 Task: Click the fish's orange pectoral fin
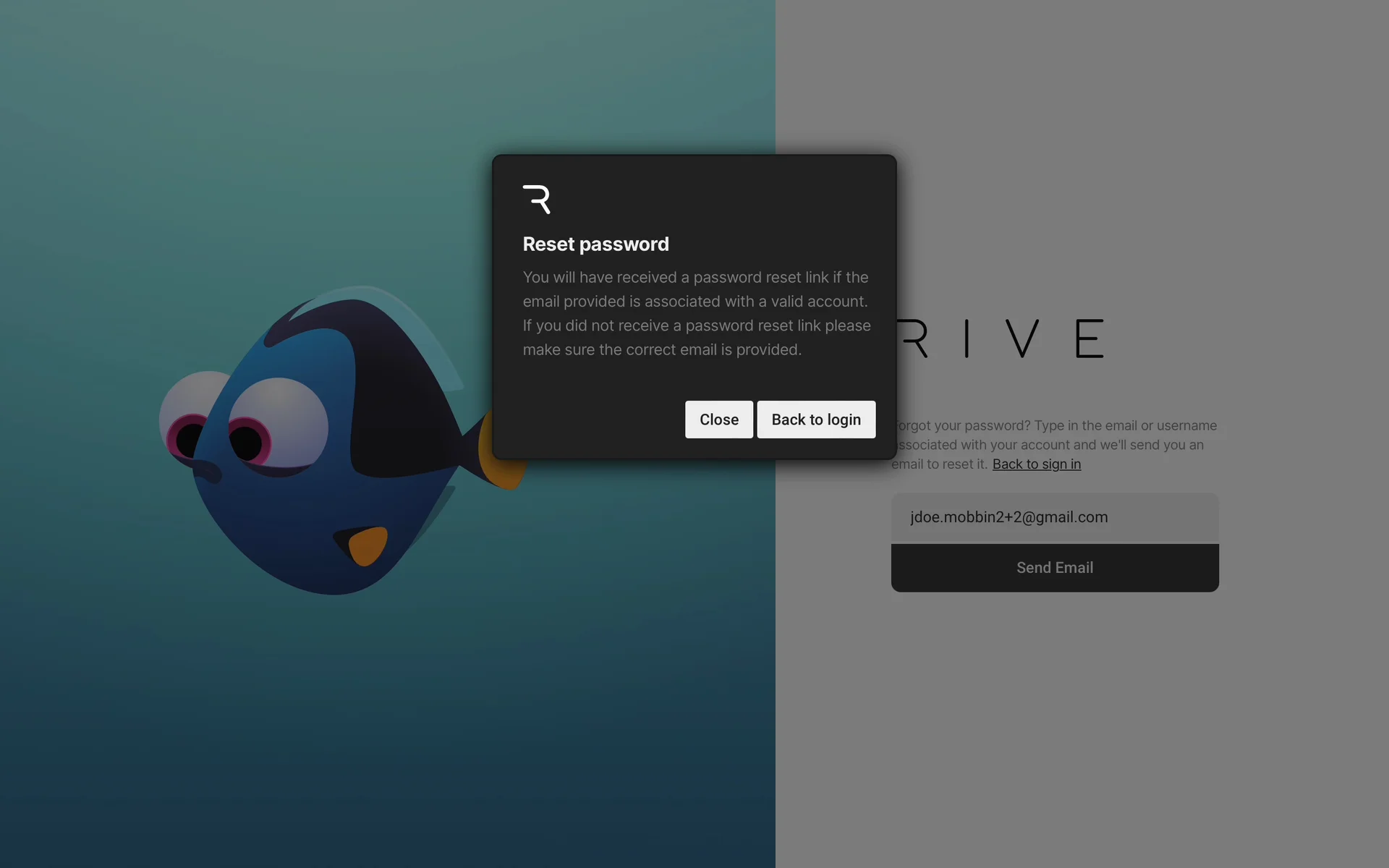pos(368,546)
